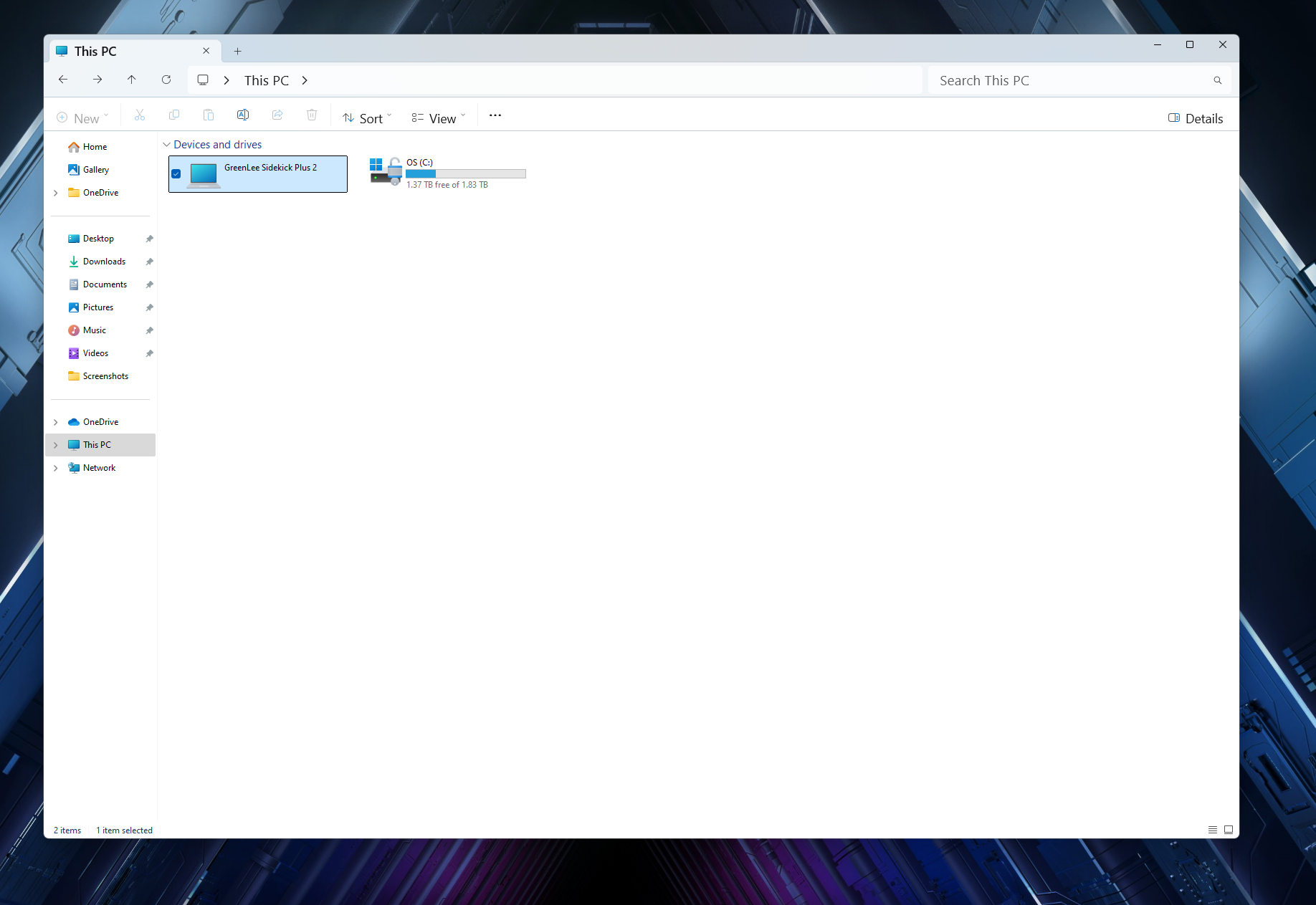This screenshot has width=1316, height=905.
Task: Click the Search This PC field
Action: coord(1068,80)
